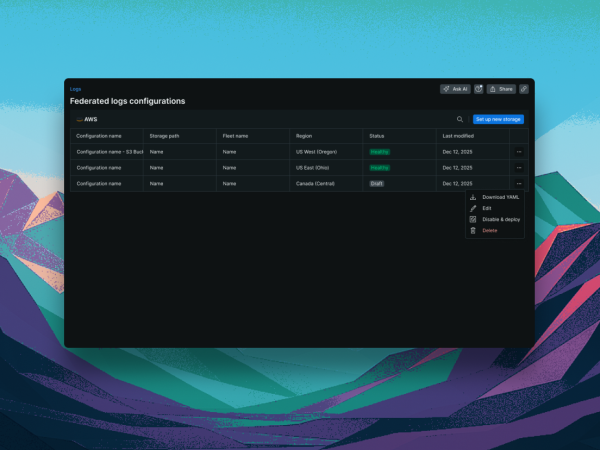Click the Share button
The image size is (600, 450).
(x=501, y=89)
